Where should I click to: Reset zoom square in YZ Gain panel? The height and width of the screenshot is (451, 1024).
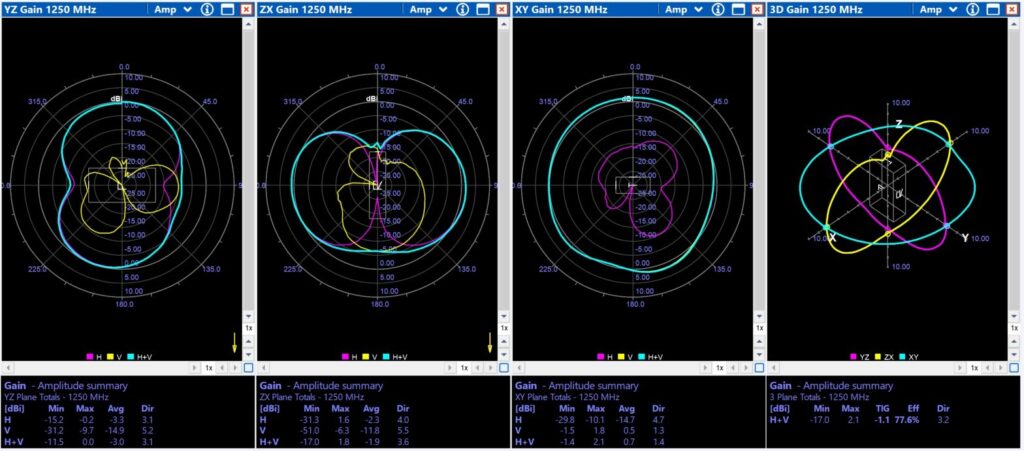click(x=248, y=367)
